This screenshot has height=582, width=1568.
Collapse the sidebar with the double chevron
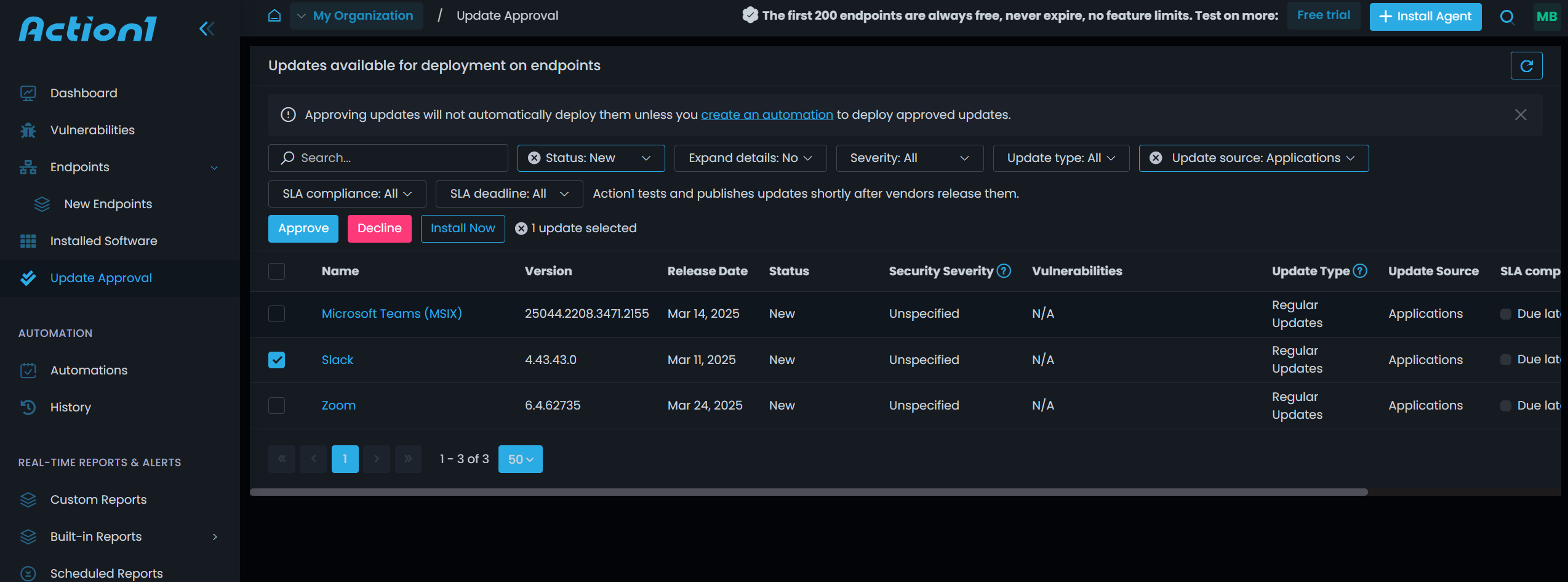click(207, 28)
